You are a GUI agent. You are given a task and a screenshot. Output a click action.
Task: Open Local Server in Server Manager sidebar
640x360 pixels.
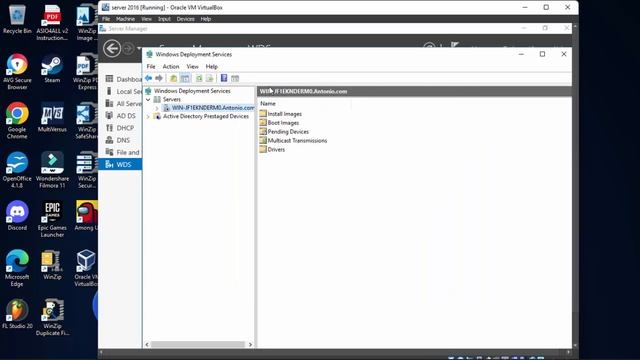[121, 91]
